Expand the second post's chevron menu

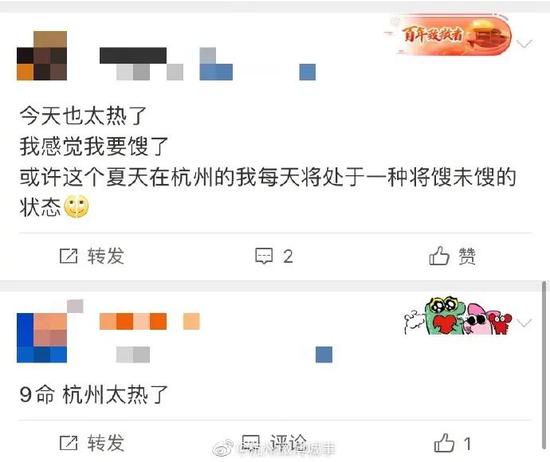(x=525, y=322)
